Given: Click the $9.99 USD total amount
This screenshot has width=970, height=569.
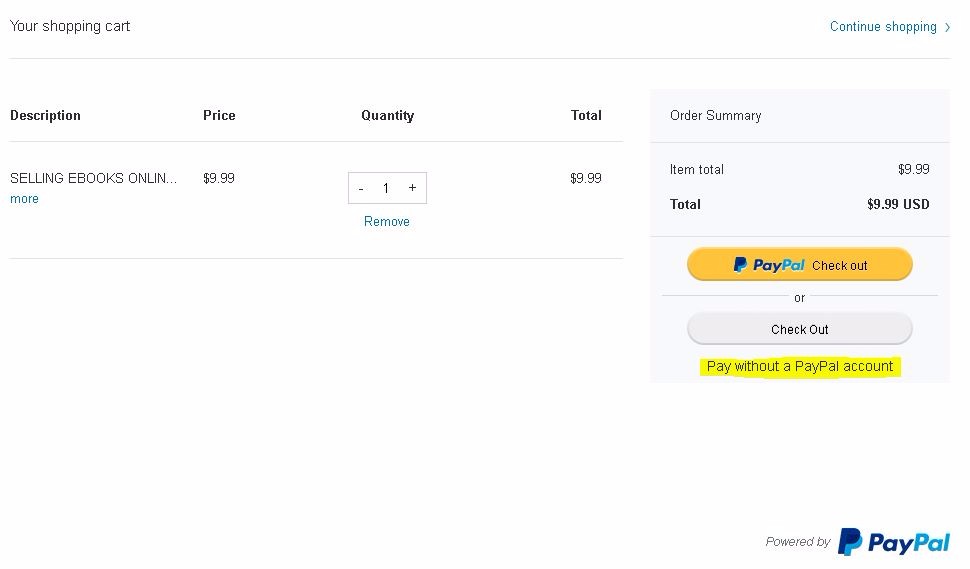Looking at the screenshot, I should (898, 205).
